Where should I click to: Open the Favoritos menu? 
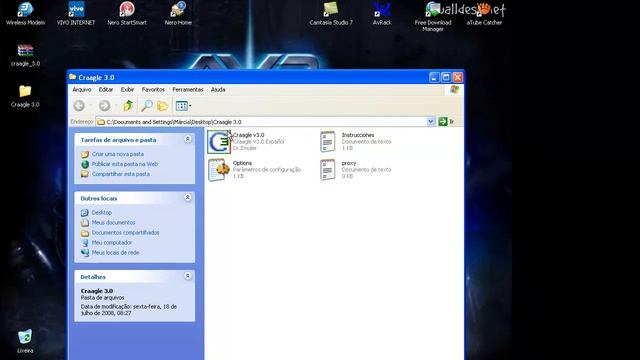point(153,89)
